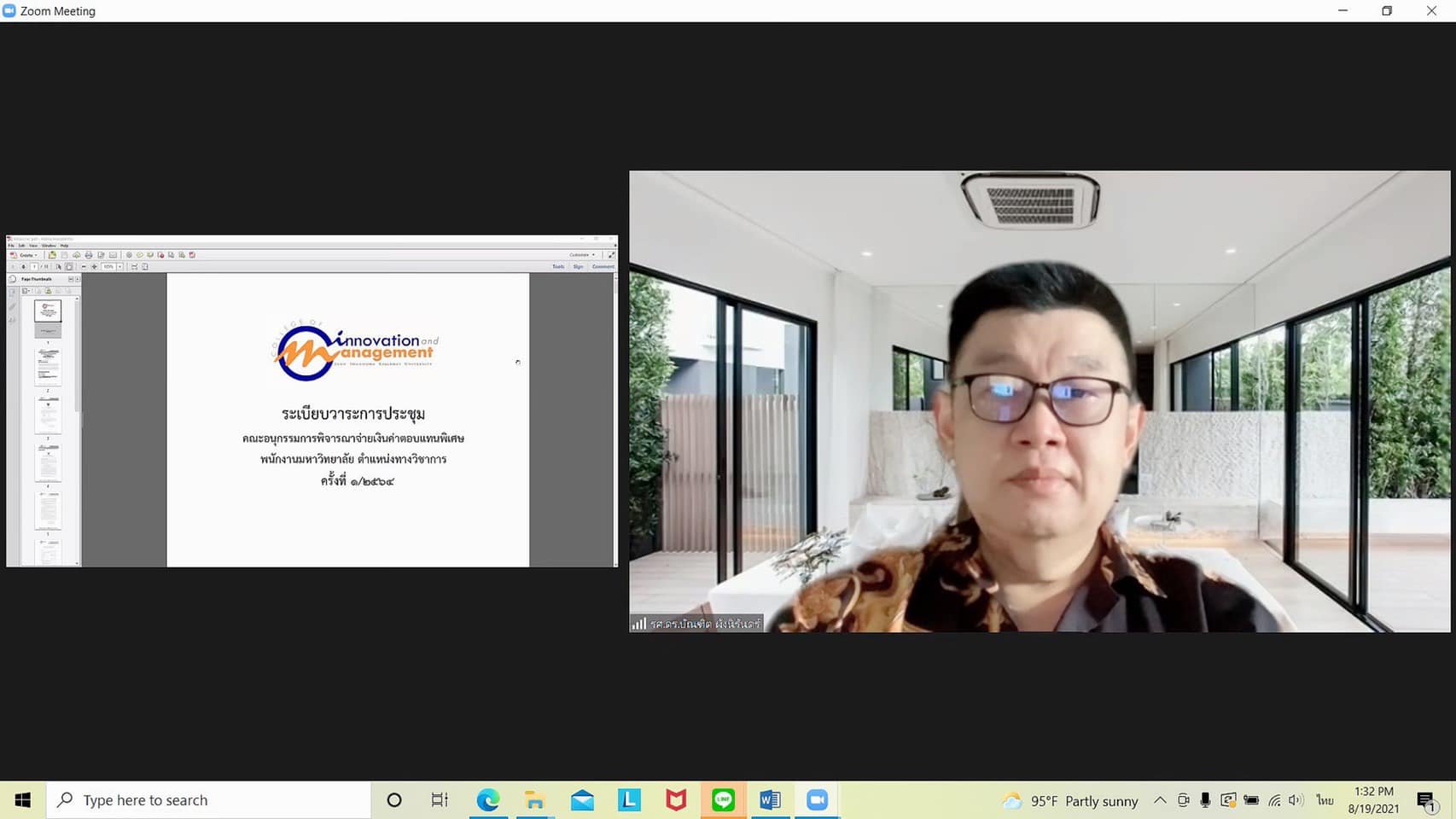Toggle the volume speaker tray icon
1456x819 pixels.
pyautogui.click(x=1296, y=800)
